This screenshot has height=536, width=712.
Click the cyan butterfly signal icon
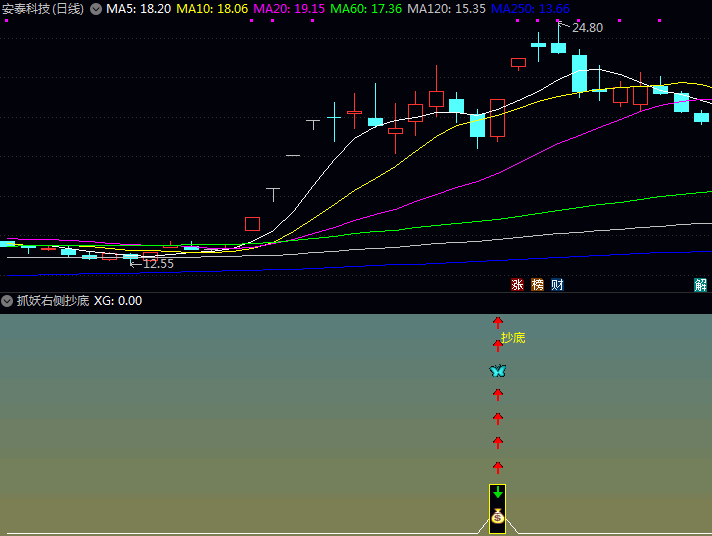point(497,371)
